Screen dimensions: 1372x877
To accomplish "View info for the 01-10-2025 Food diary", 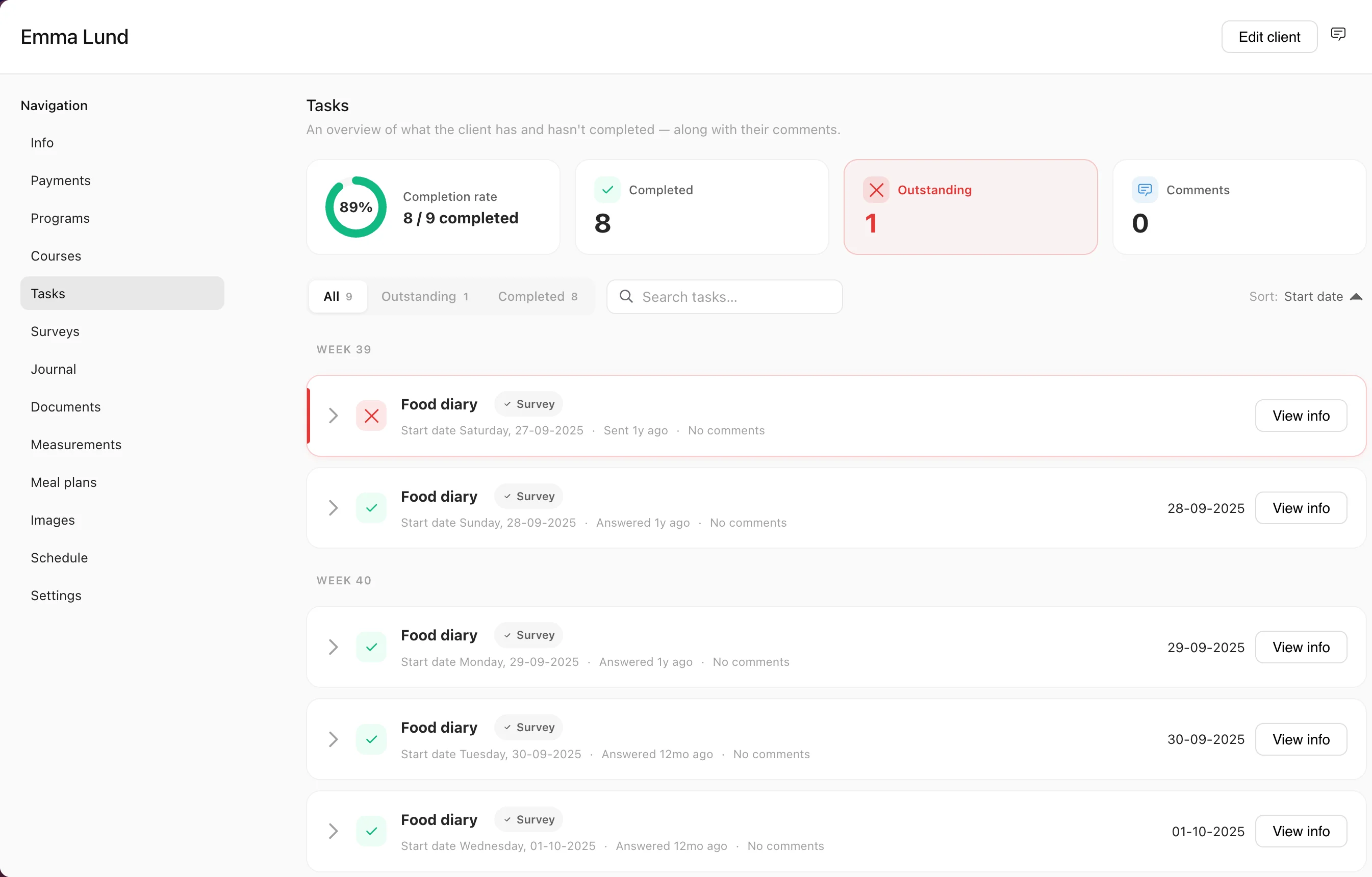I will pyautogui.click(x=1301, y=832).
